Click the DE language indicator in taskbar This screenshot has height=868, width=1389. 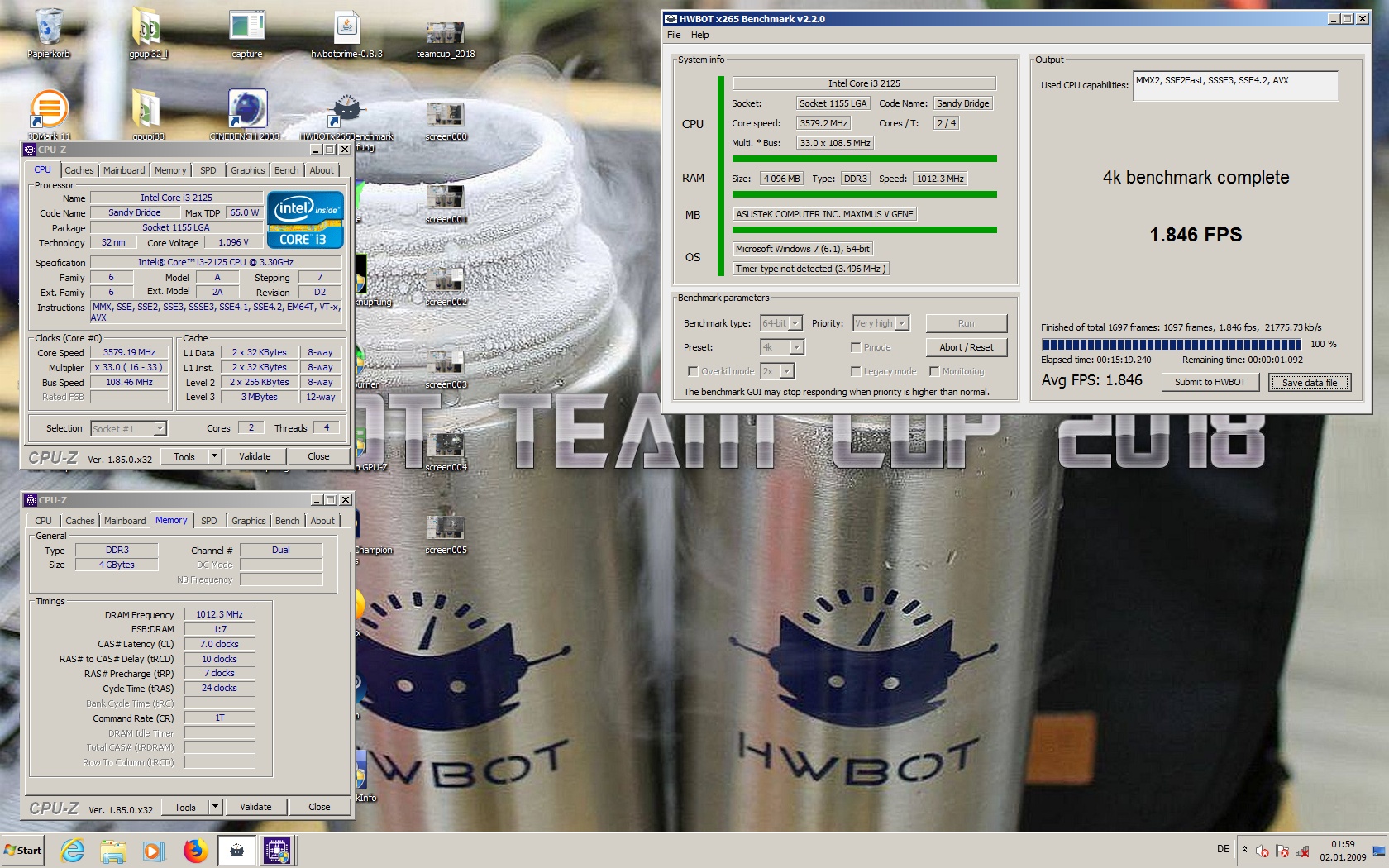tap(1223, 849)
